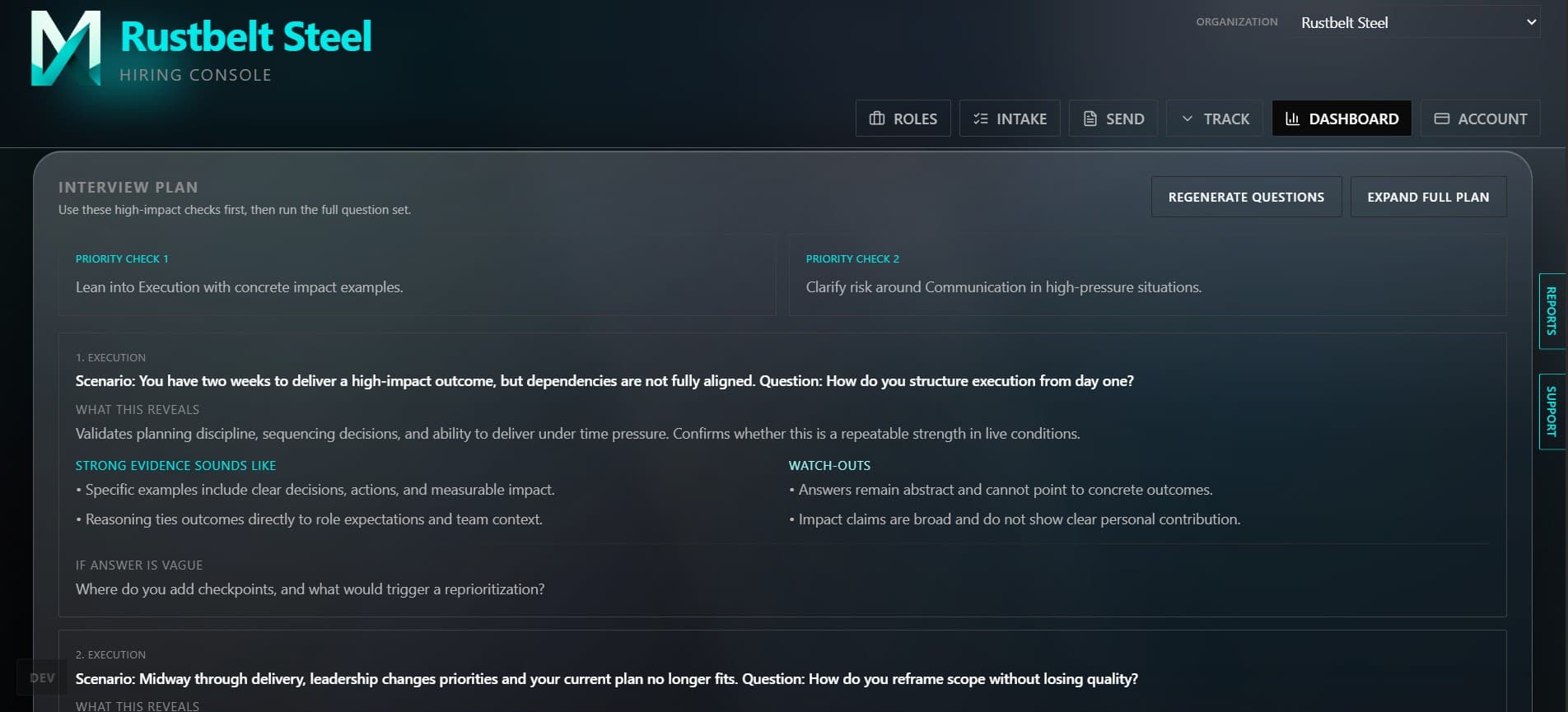
Task: Click the '1. EXECUTION' label
Action: click(x=110, y=357)
